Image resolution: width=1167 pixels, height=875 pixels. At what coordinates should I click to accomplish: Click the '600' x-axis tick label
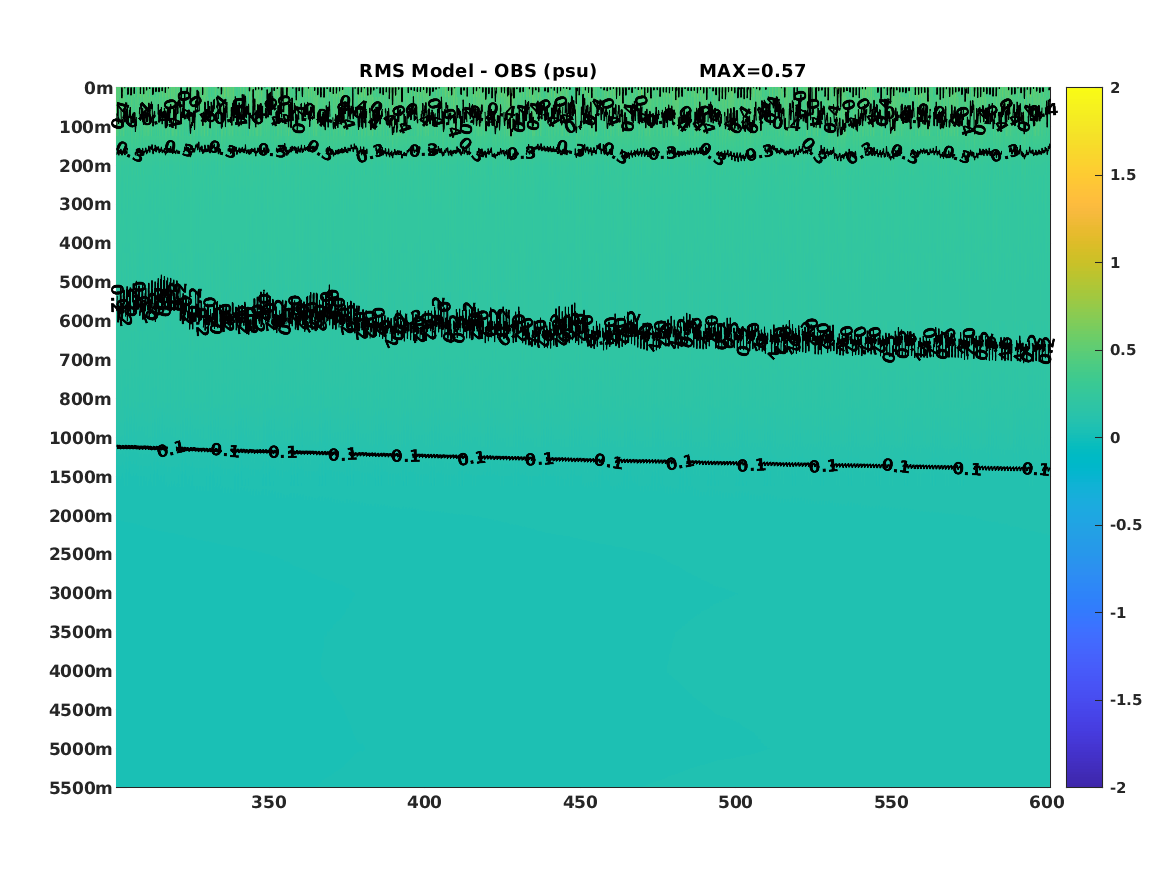tap(1046, 803)
